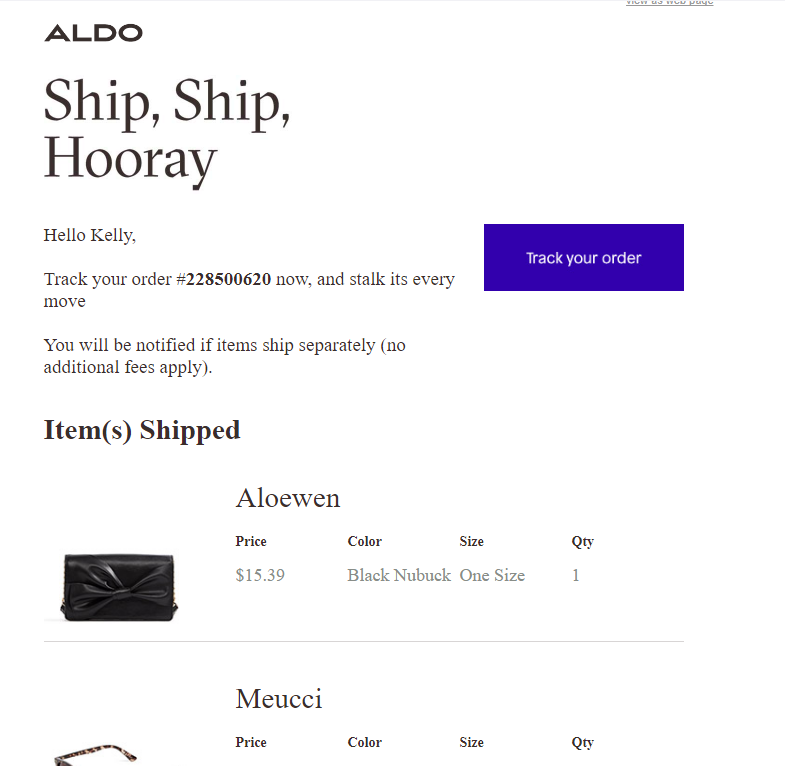Click the Color label under Aloewen
The image size is (785, 766).
(x=365, y=542)
